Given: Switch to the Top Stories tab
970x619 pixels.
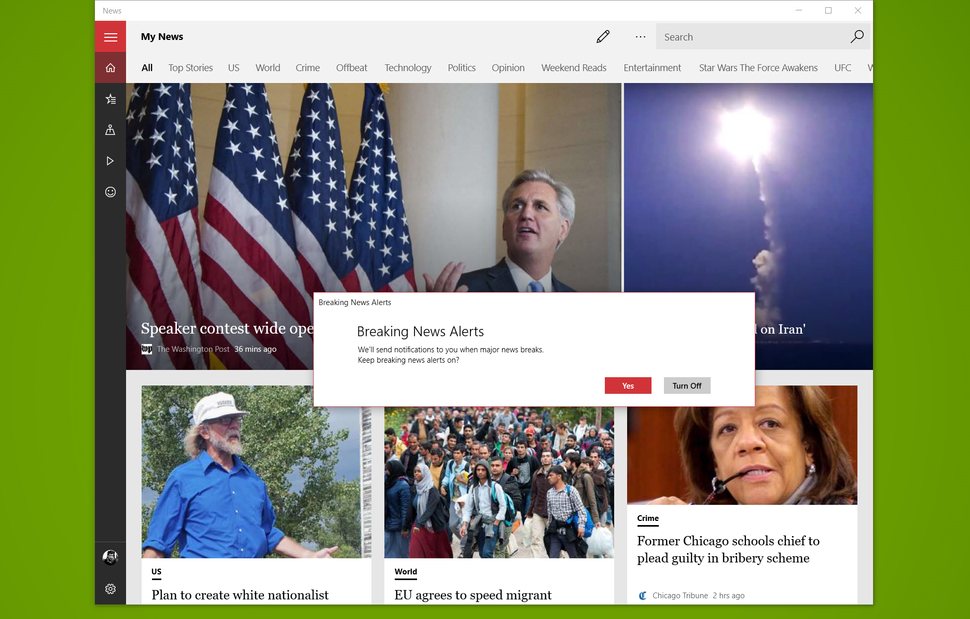Looking at the screenshot, I should click(190, 67).
